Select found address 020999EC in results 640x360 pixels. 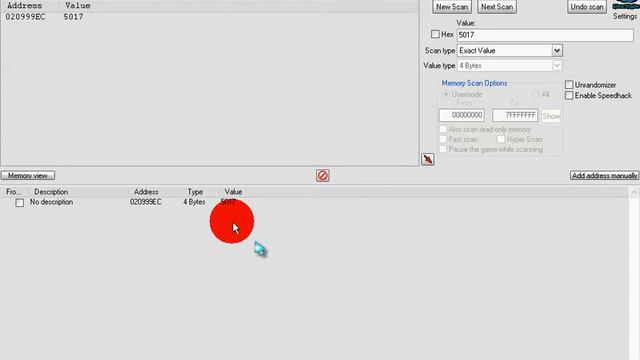(x=25, y=17)
